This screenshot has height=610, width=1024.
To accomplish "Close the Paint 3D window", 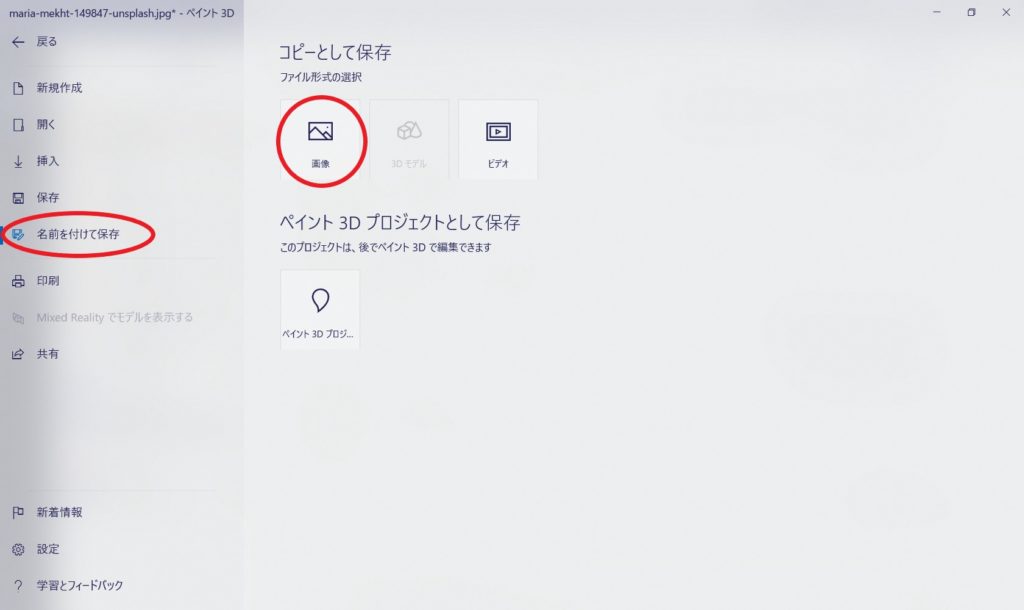I will (x=1006, y=12).
